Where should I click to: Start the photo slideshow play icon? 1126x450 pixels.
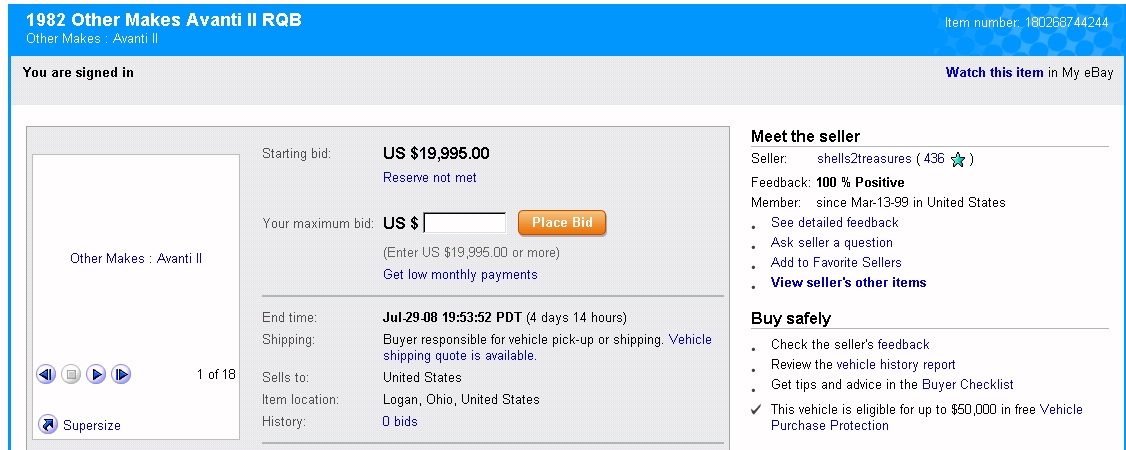[96, 375]
